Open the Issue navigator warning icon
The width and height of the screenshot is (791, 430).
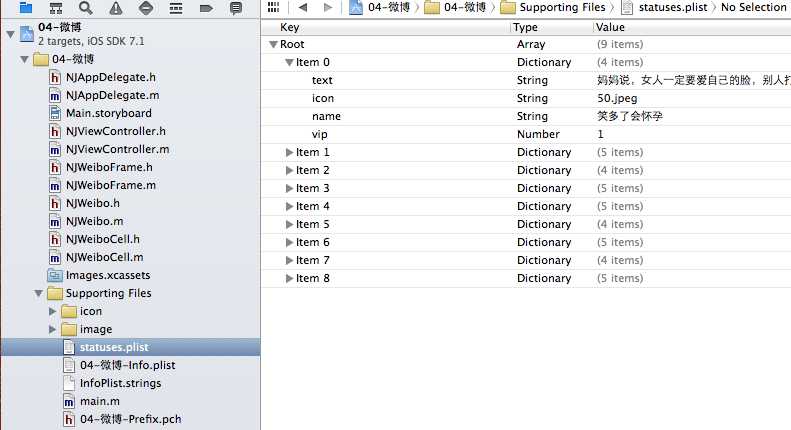pos(116,8)
